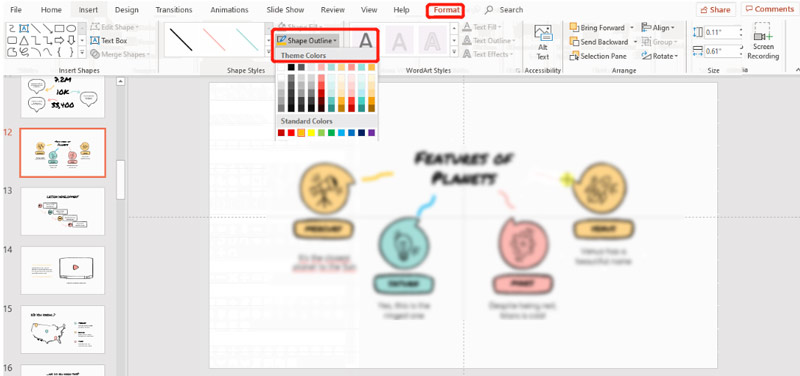Apply the teal line shape style
This screenshot has width=800, height=376.
pyautogui.click(x=247, y=39)
